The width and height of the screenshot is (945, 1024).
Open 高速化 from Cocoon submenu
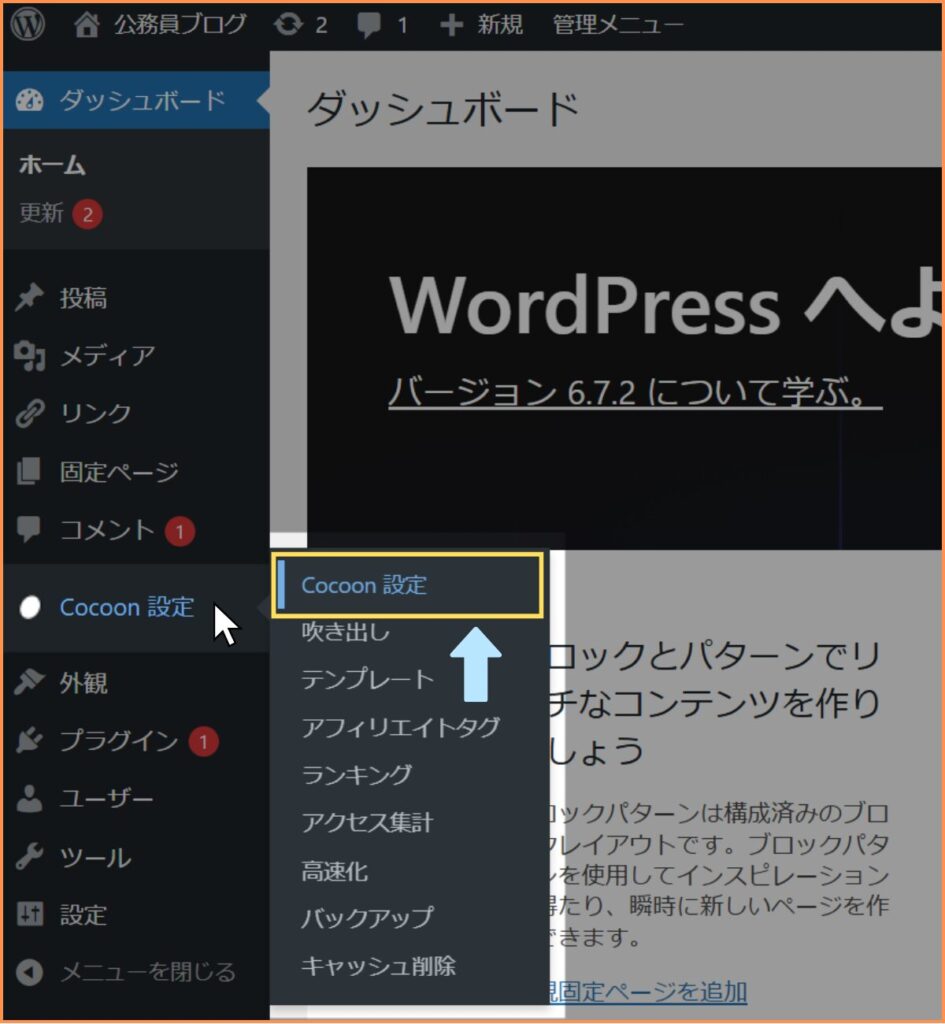[335, 872]
